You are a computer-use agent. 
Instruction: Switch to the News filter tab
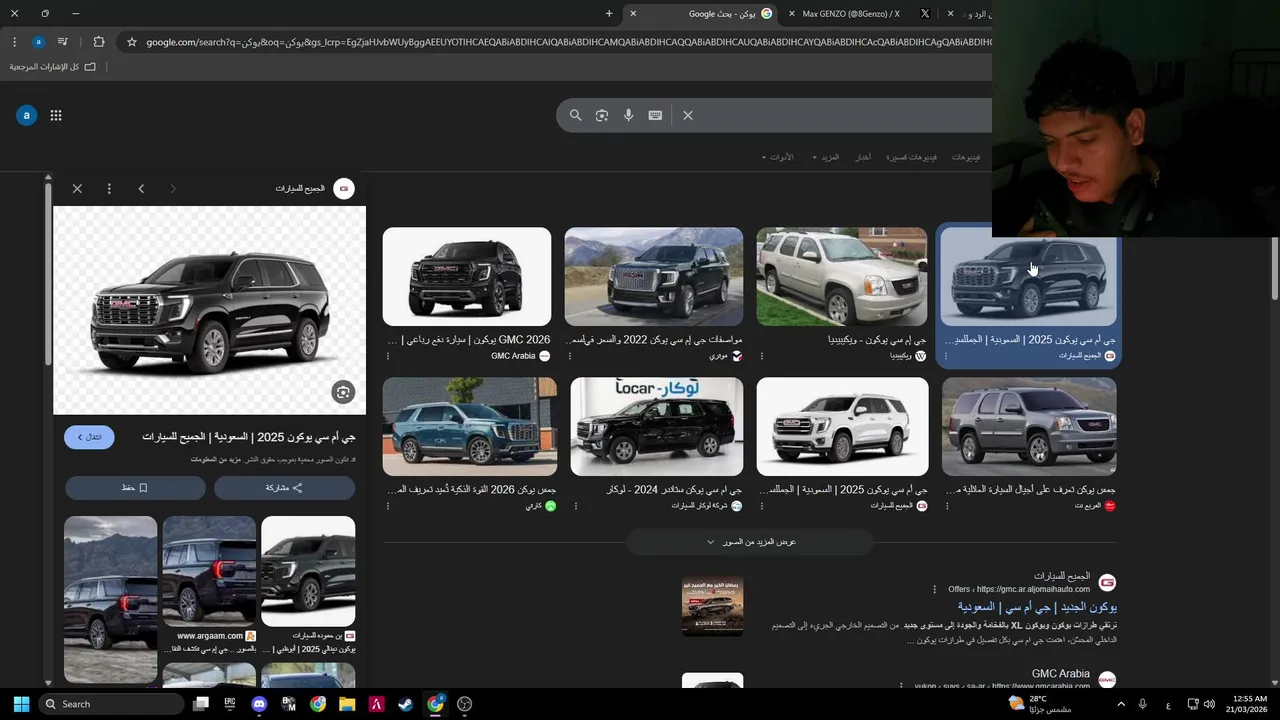tap(862, 157)
